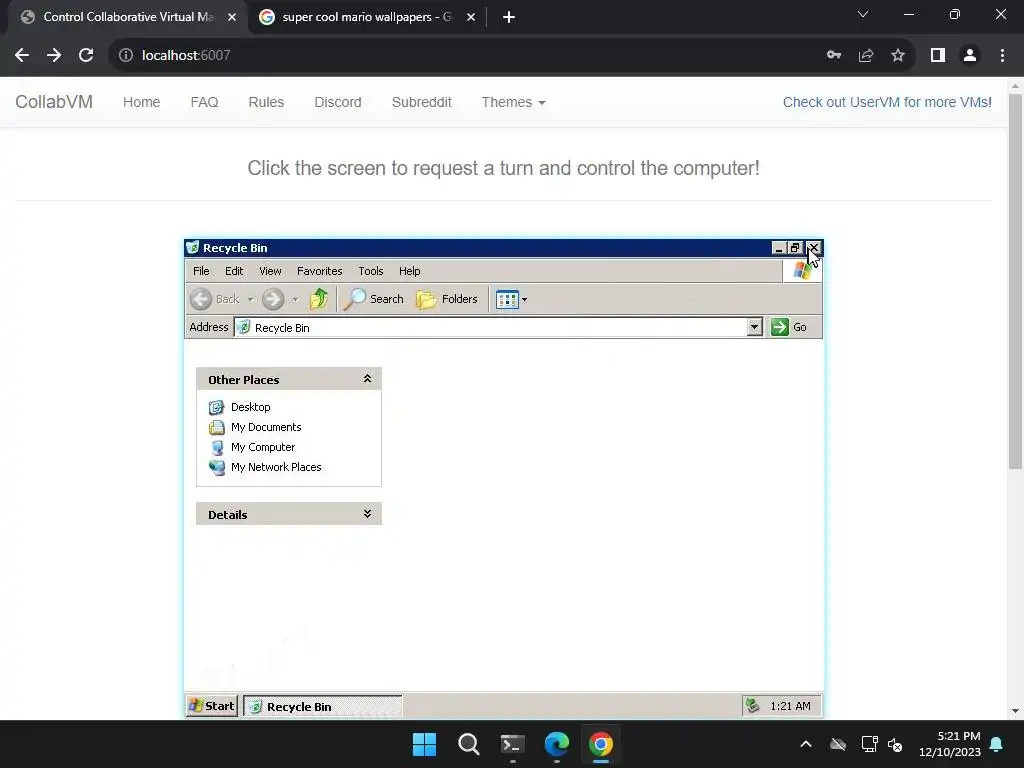Click the Up folder arrow icon
Screen dimensions: 1024x768
click(319, 299)
